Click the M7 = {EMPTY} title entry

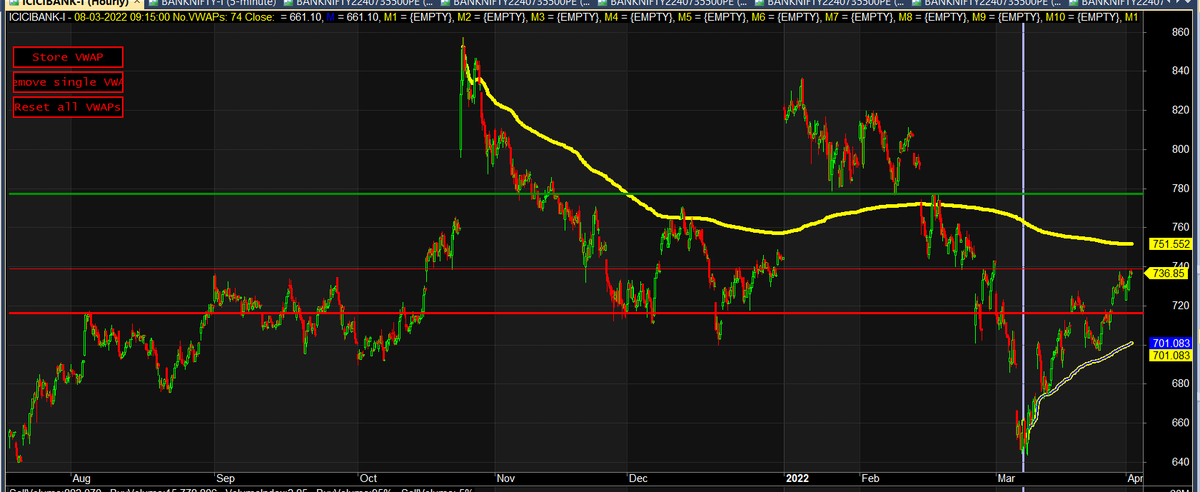tap(858, 18)
